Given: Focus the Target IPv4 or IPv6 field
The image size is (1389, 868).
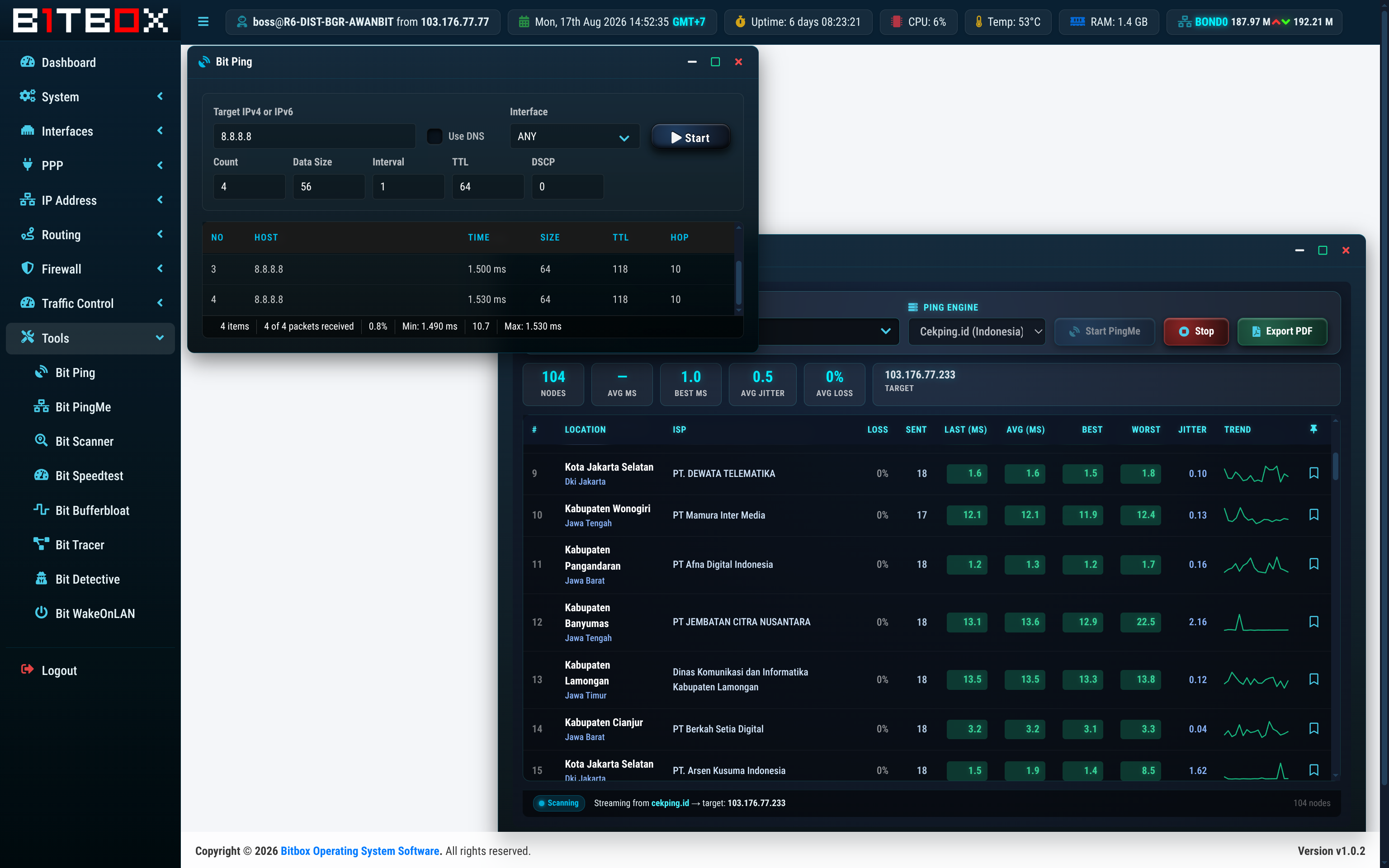Looking at the screenshot, I should 314,137.
